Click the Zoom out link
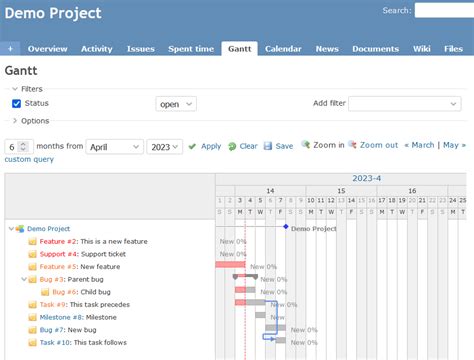474x360 pixels. click(x=379, y=145)
